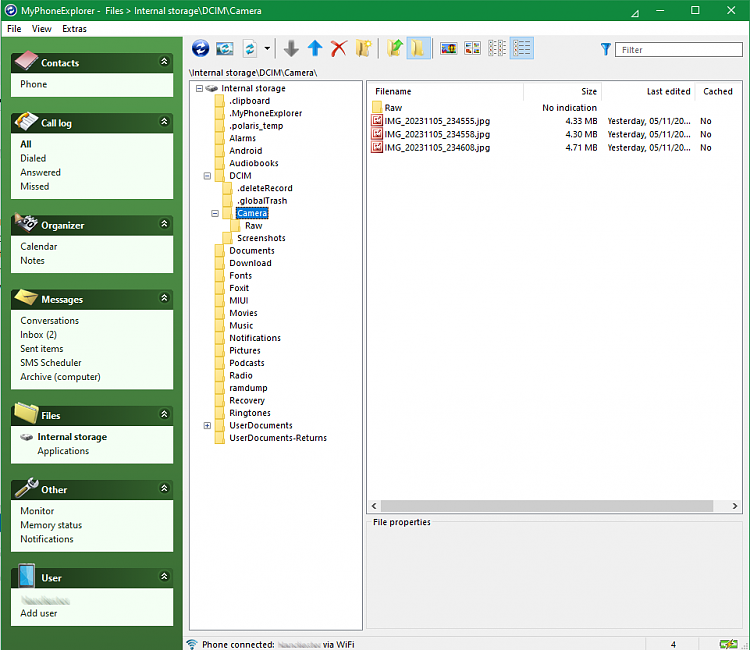Click Add user
This screenshot has height=650, width=750.
39,613
